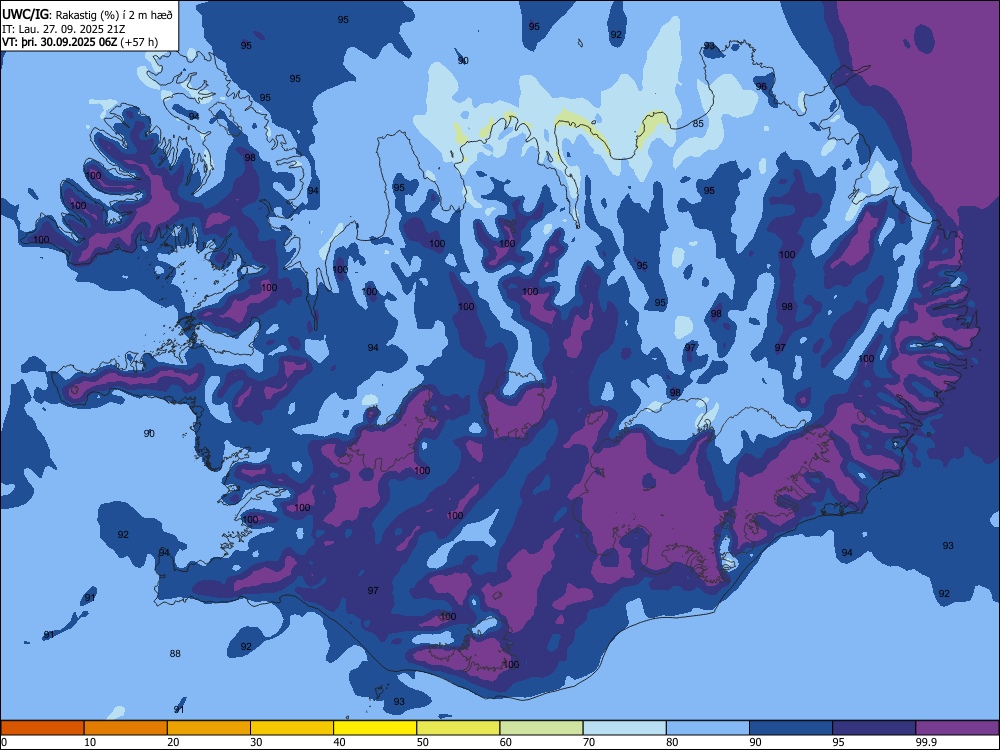Pick the bright yellow 40–50 legend swatch

click(375, 728)
